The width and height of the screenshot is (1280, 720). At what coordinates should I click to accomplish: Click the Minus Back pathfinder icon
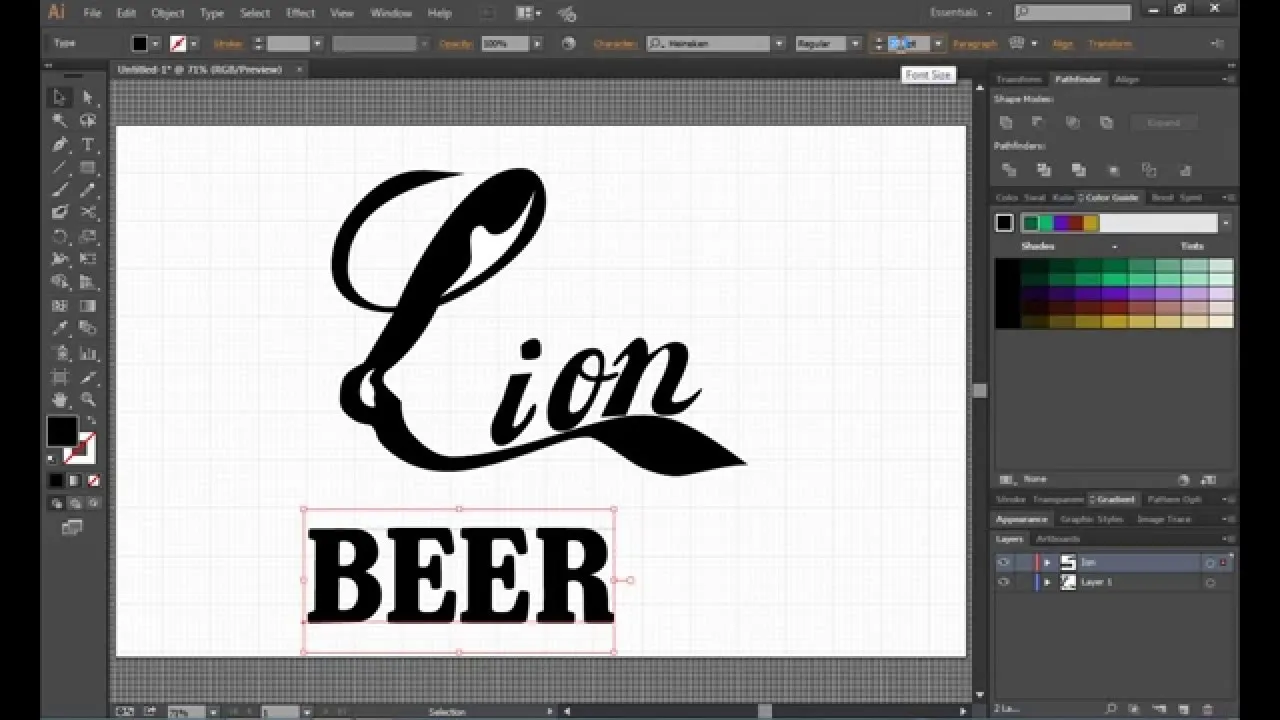(1184, 170)
